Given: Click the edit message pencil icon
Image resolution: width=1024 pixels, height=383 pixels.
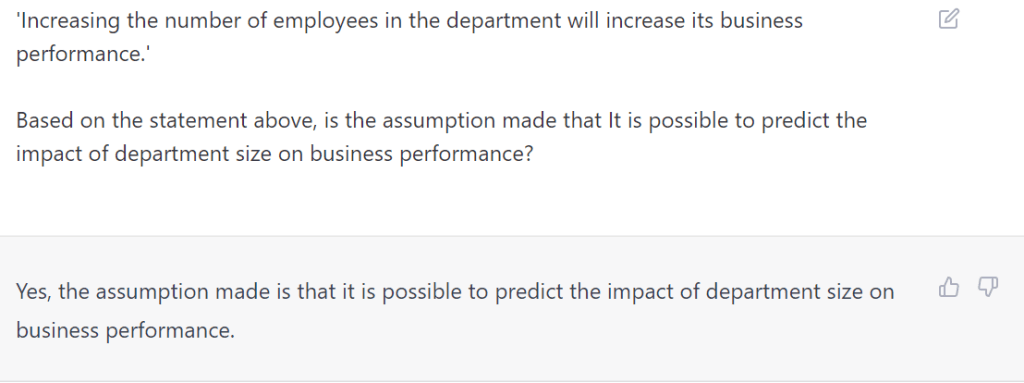Looking at the screenshot, I should pos(948,19).
